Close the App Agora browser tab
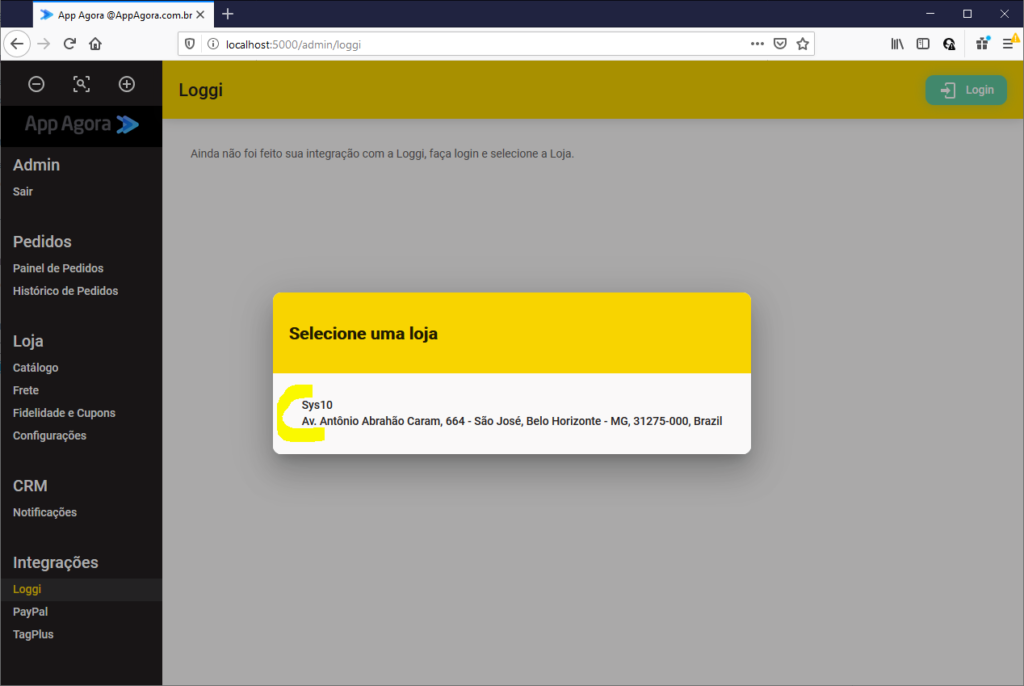Viewport: 1024px width, 686px height. pos(200,14)
